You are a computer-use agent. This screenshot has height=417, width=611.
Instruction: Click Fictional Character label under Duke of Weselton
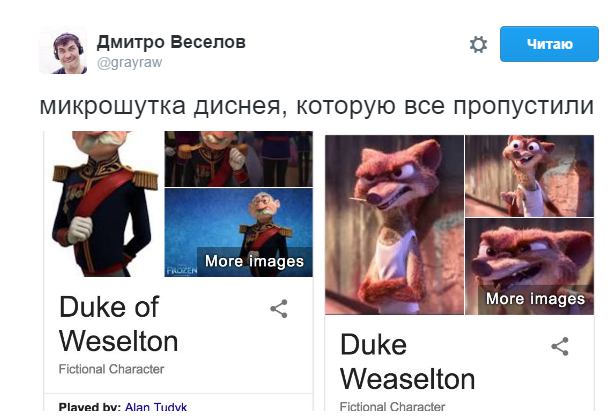111,369
